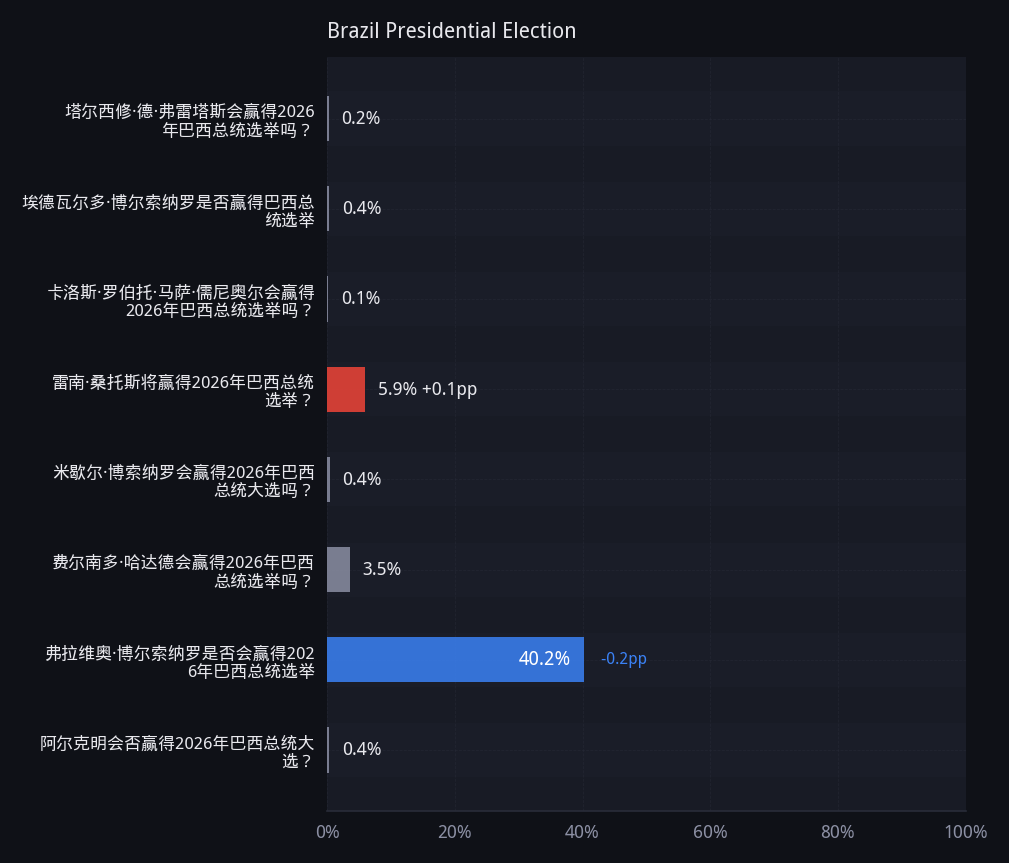Viewport: 1009px width, 863px height.
Task: Click the 0.2% value for 塔尔西修
Action: tap(361, 118)
